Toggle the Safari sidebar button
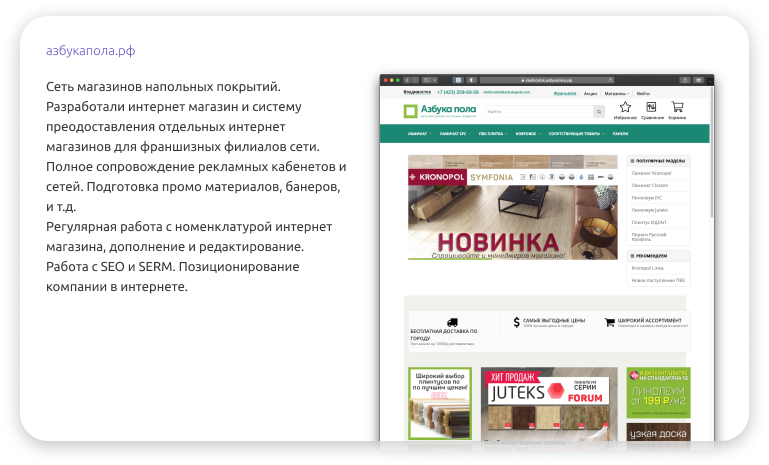 (426, 80)
